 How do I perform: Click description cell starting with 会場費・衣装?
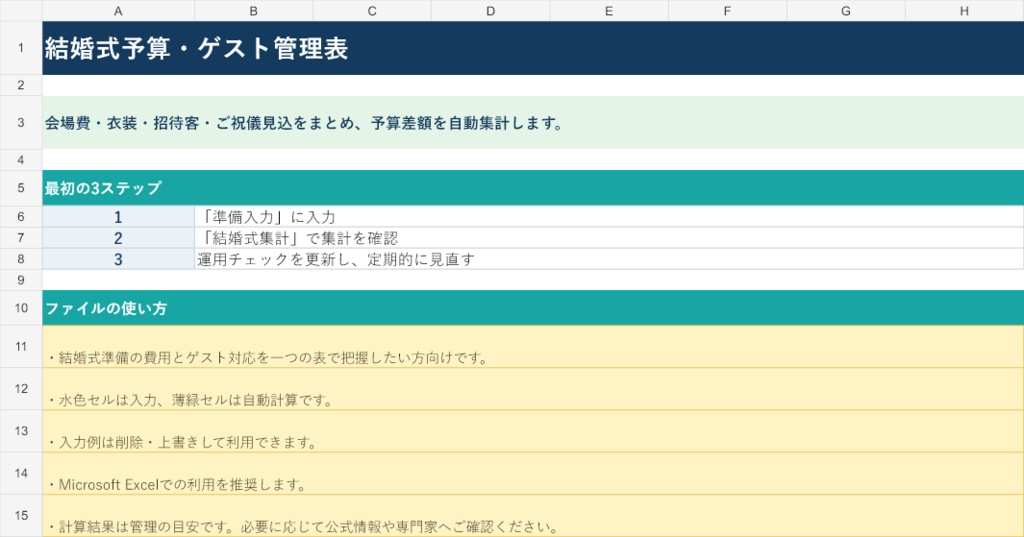pos(533,122)
